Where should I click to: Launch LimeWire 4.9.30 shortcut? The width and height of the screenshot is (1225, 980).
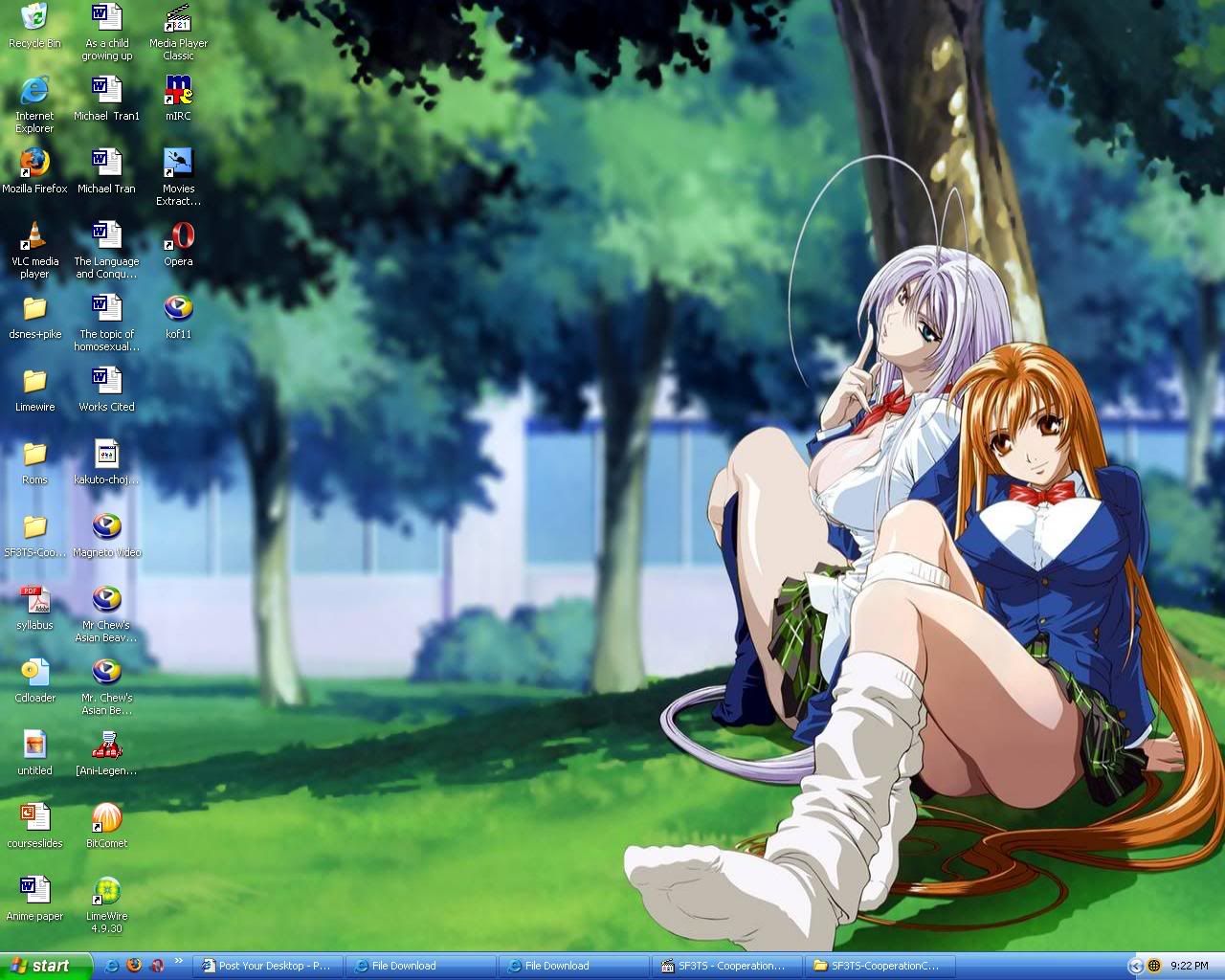[x=106, y=904]
